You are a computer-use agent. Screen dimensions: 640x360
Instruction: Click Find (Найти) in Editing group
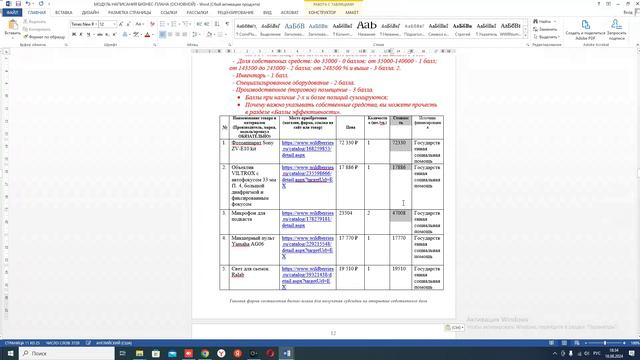[544, 21]
